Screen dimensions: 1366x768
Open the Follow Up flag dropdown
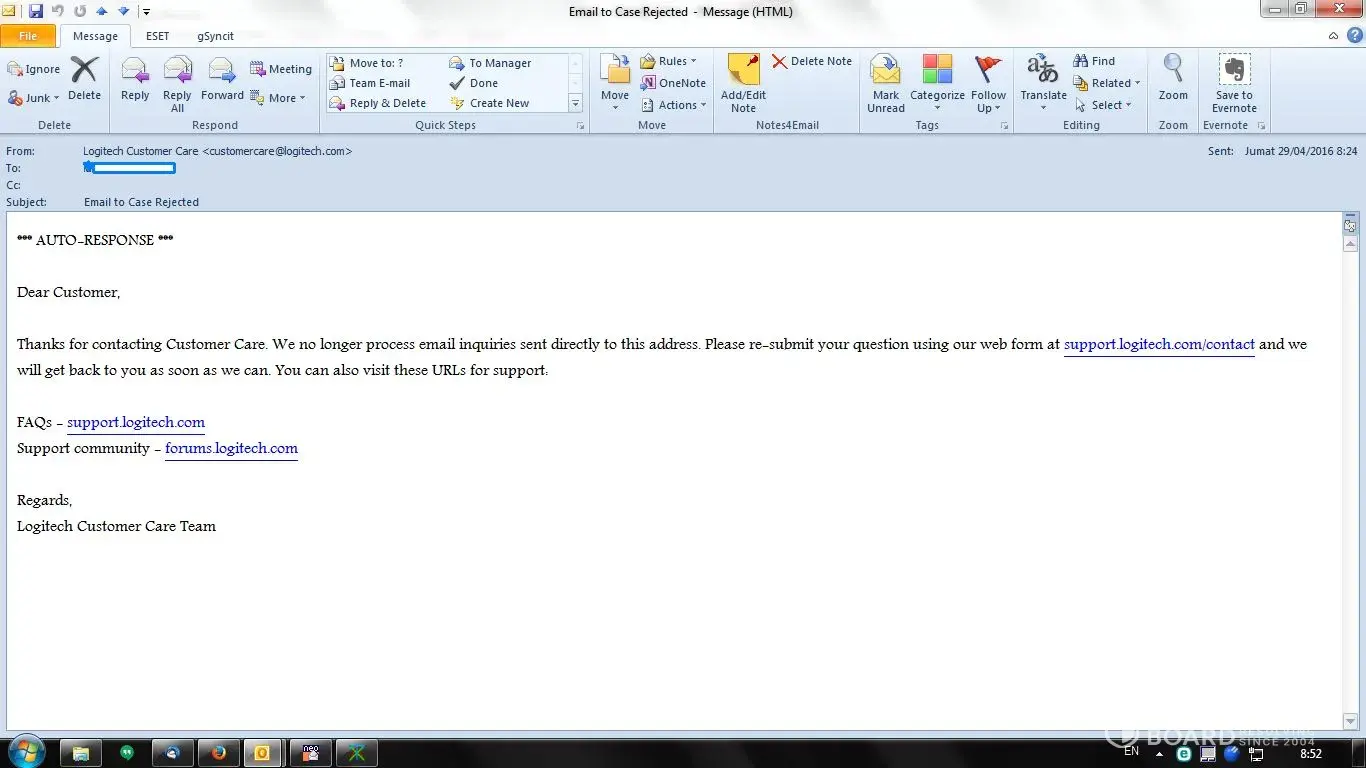[988, 83]
